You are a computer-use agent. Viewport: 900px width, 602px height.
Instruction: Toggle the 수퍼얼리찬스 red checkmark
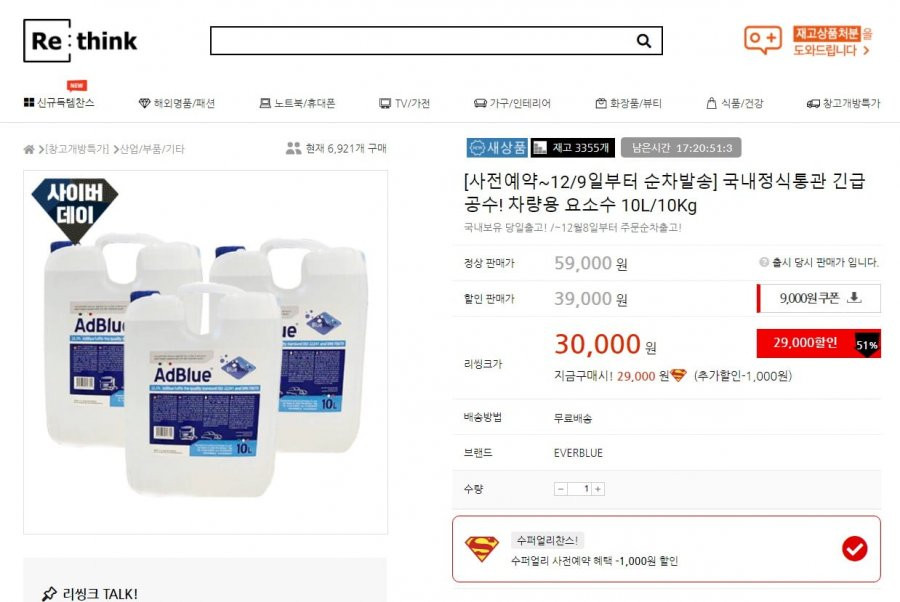coord(854,549)
